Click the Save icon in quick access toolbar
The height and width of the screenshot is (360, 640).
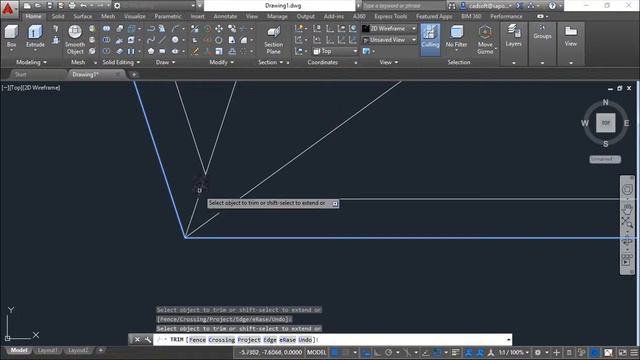coord(50,6)
